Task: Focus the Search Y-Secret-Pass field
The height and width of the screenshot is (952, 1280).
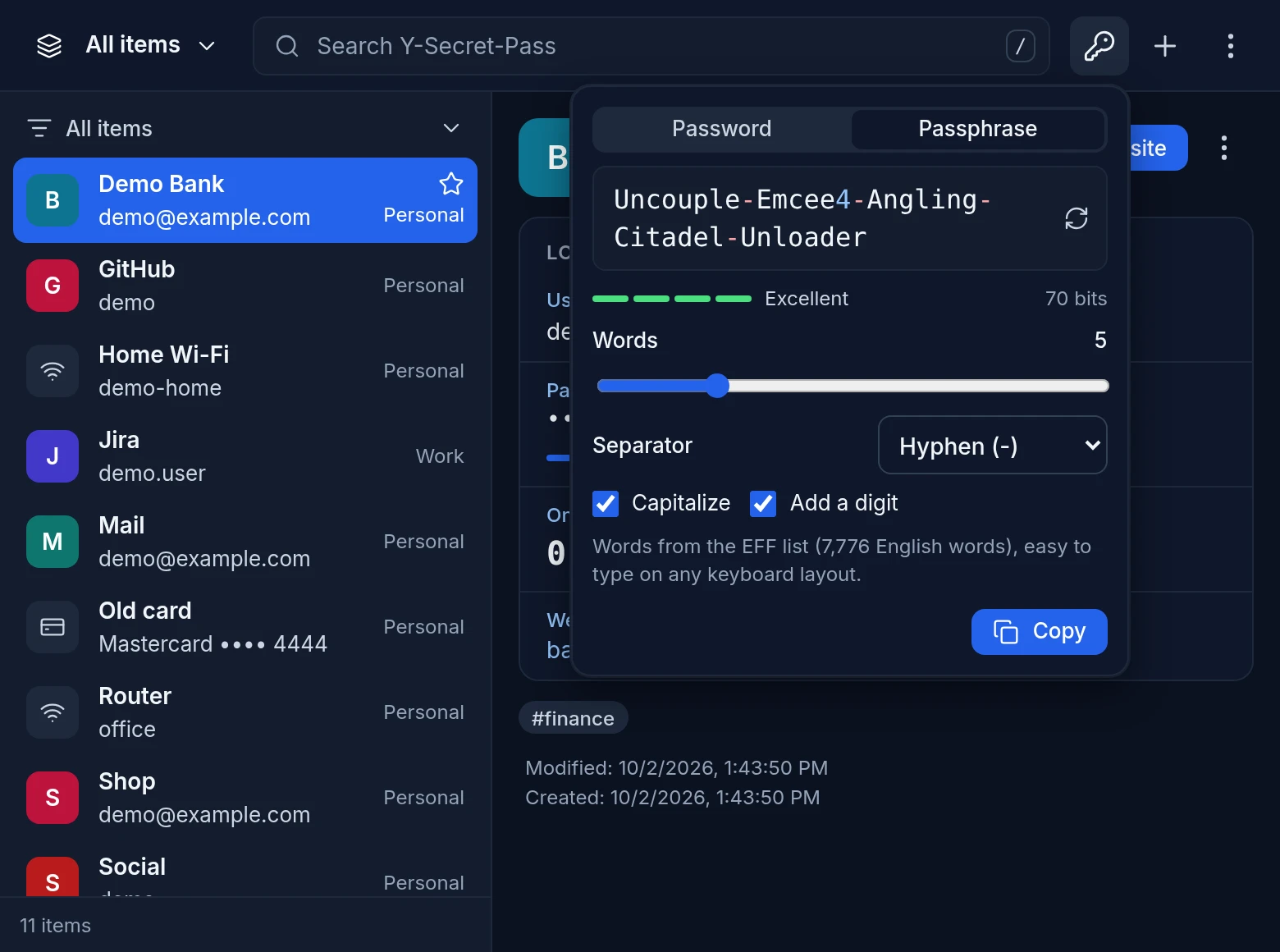Action: (651, 46)
